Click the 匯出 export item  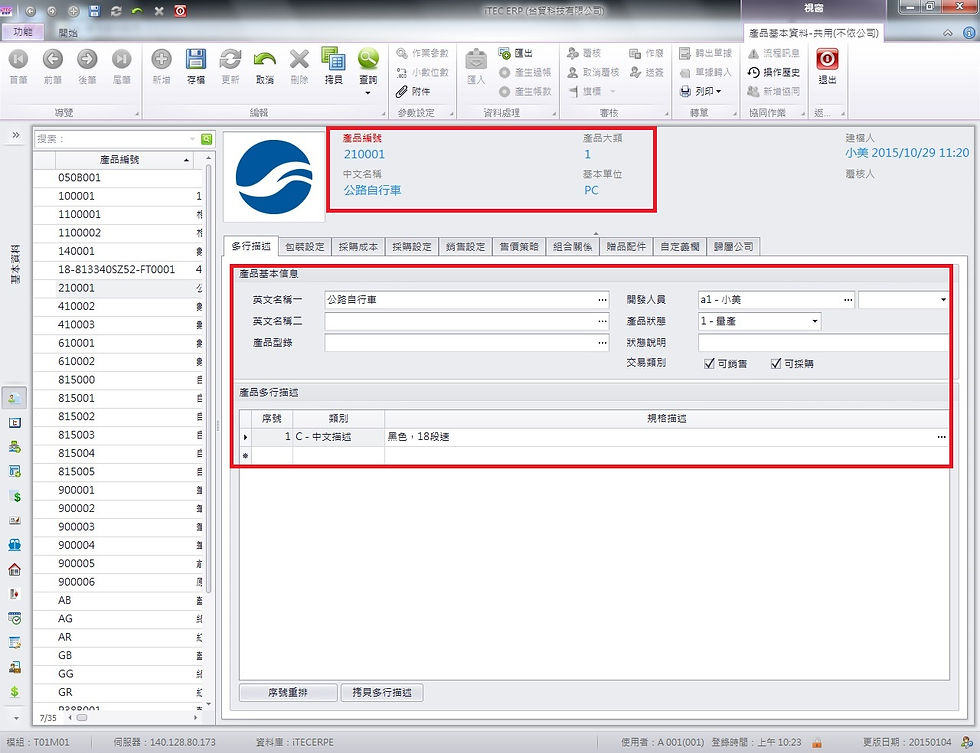pos(516,53)
